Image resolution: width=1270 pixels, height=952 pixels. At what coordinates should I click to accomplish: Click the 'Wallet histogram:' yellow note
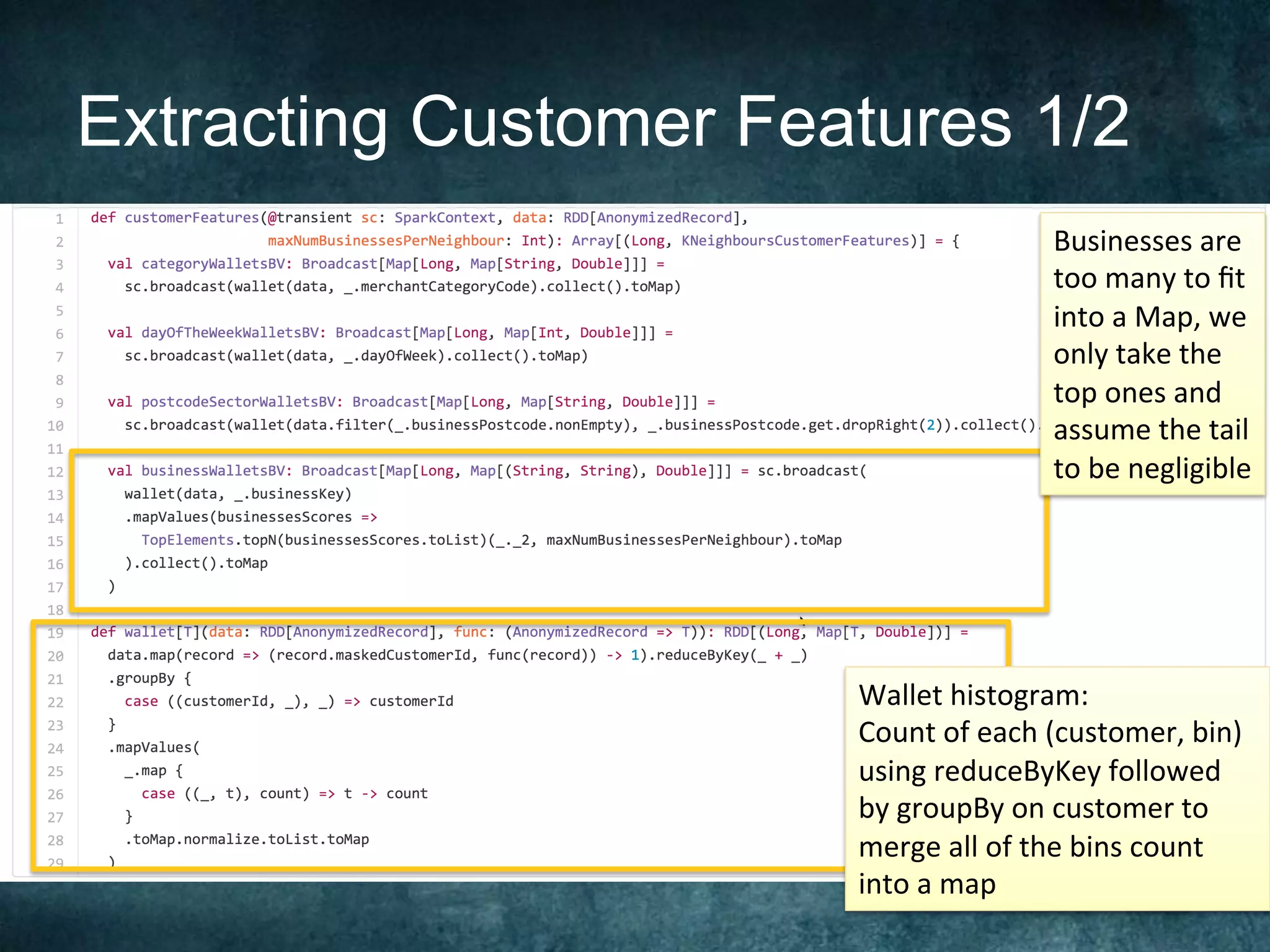[x=1057, y=789]
